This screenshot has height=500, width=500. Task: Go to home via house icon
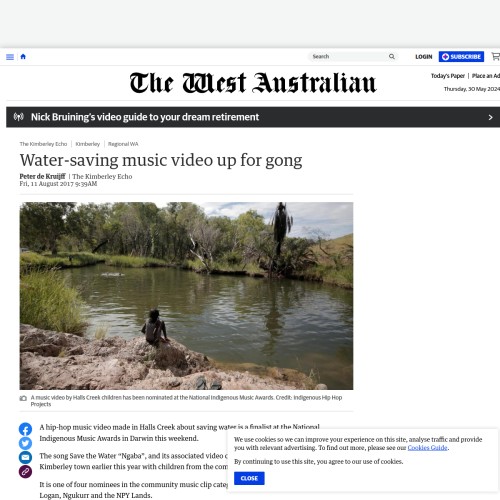(x=23, y=57)
